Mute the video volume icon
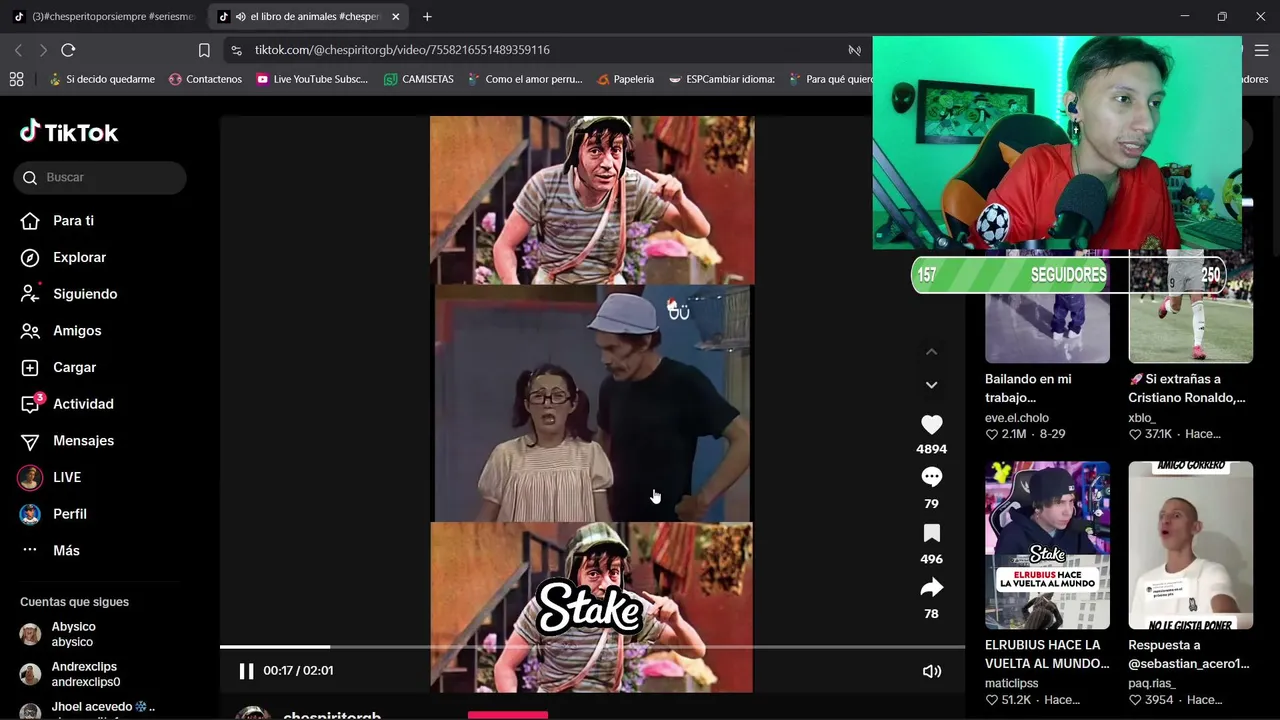 (931, 671)
